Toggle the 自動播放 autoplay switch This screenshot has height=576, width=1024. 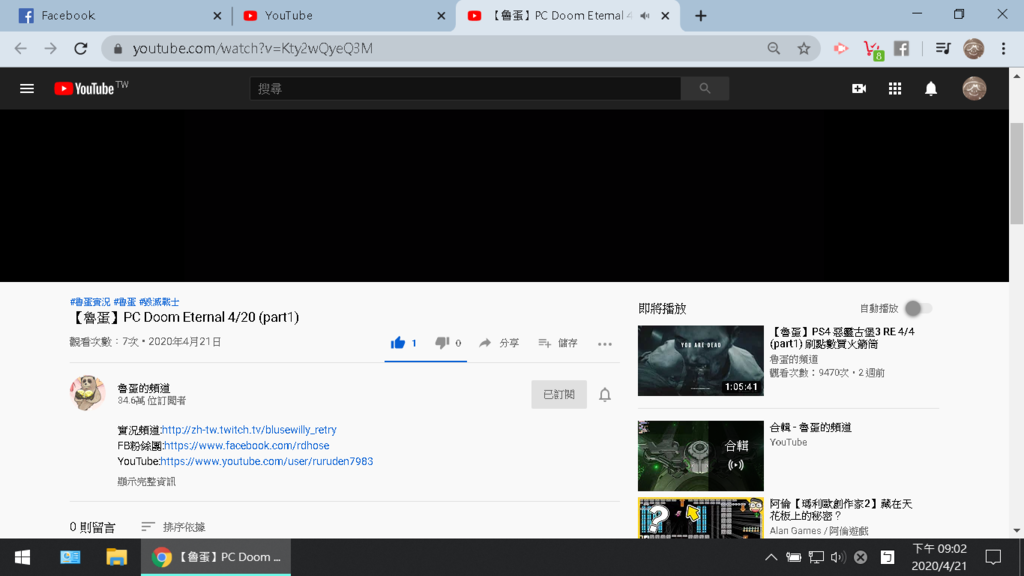pos(918,308)
